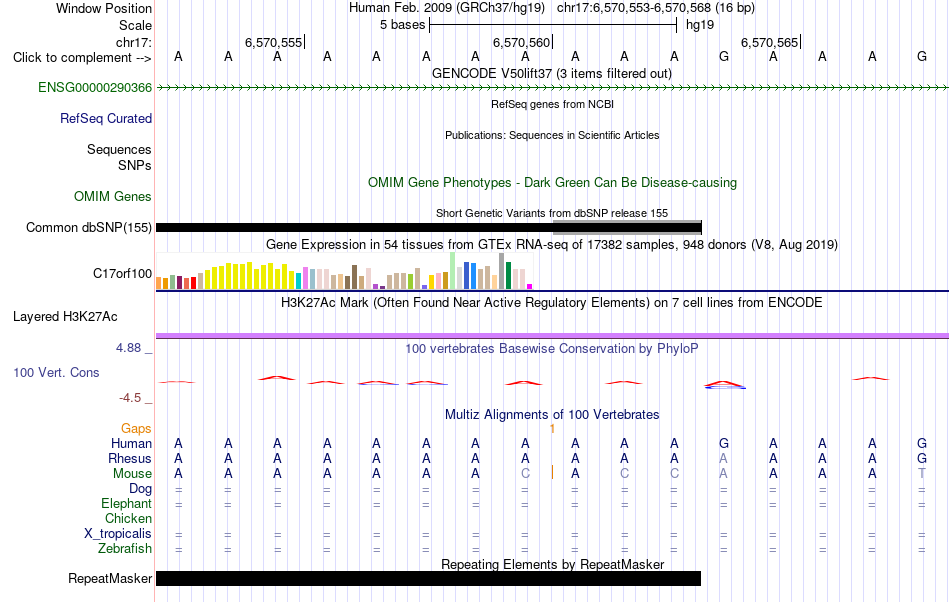Viewport: 950px width, 602px height.
Task: Click the GENCODE V50lift37 track title
Action: coord(552,74)
